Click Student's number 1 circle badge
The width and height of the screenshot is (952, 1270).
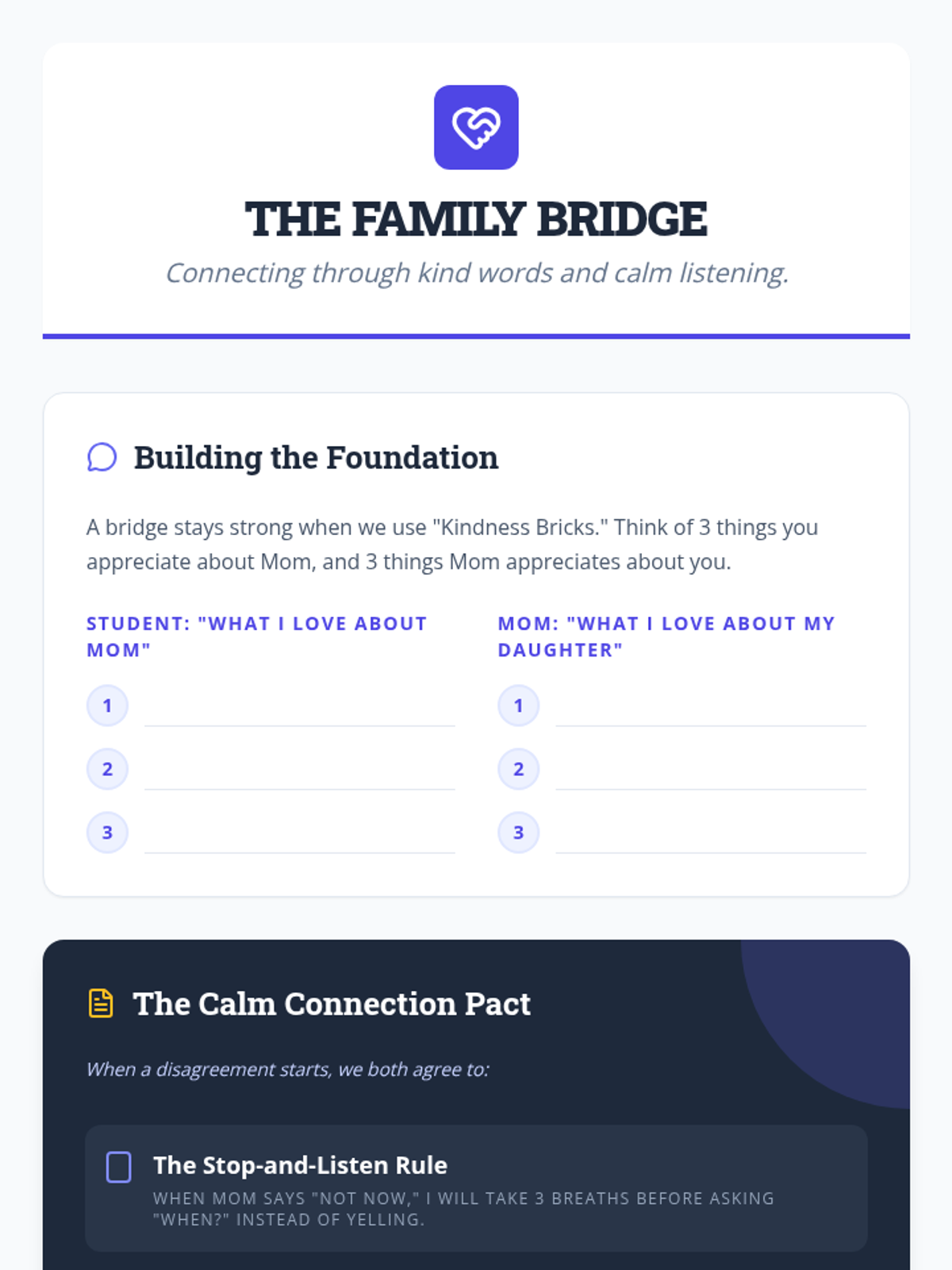[x=107, y=706]
